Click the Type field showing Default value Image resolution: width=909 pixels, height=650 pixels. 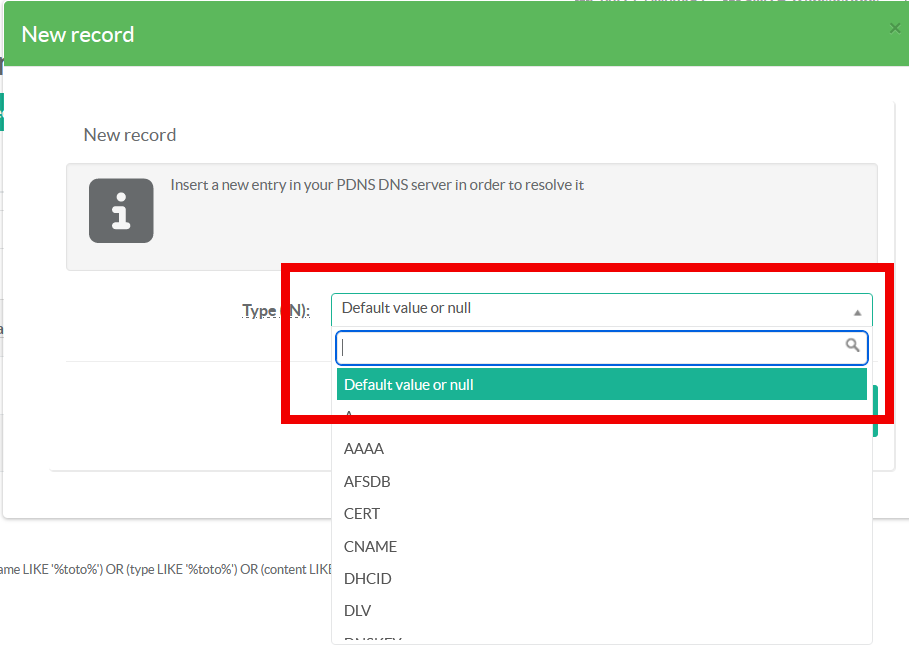point(590,309)
